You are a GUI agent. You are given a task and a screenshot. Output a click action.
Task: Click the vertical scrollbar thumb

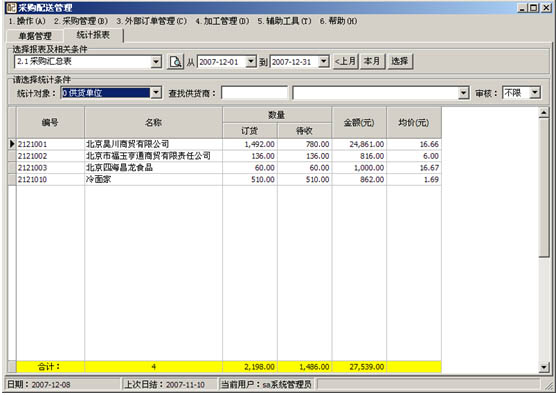point(544,188)
